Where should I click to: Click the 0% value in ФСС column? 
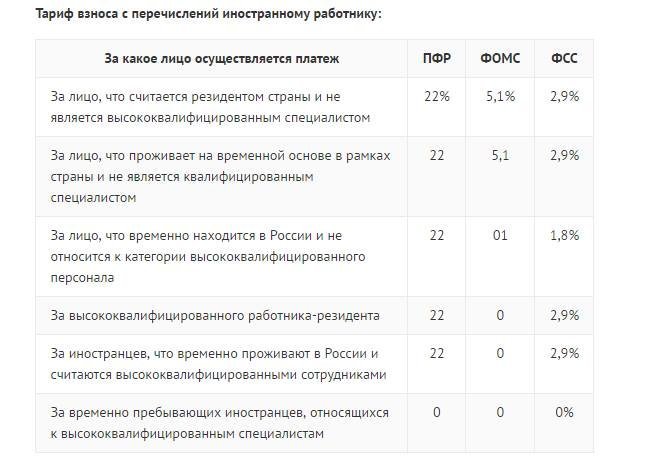click(x=564, y=412)
